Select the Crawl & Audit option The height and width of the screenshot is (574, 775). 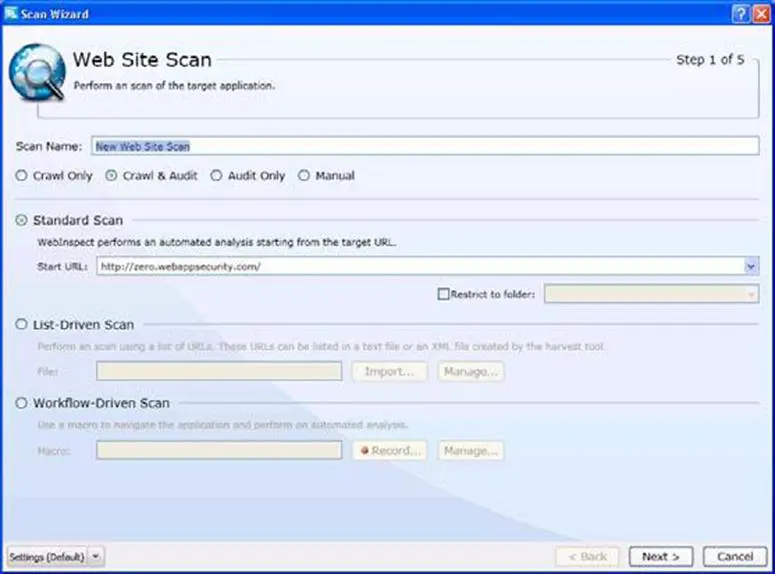(x=111, y=176)
